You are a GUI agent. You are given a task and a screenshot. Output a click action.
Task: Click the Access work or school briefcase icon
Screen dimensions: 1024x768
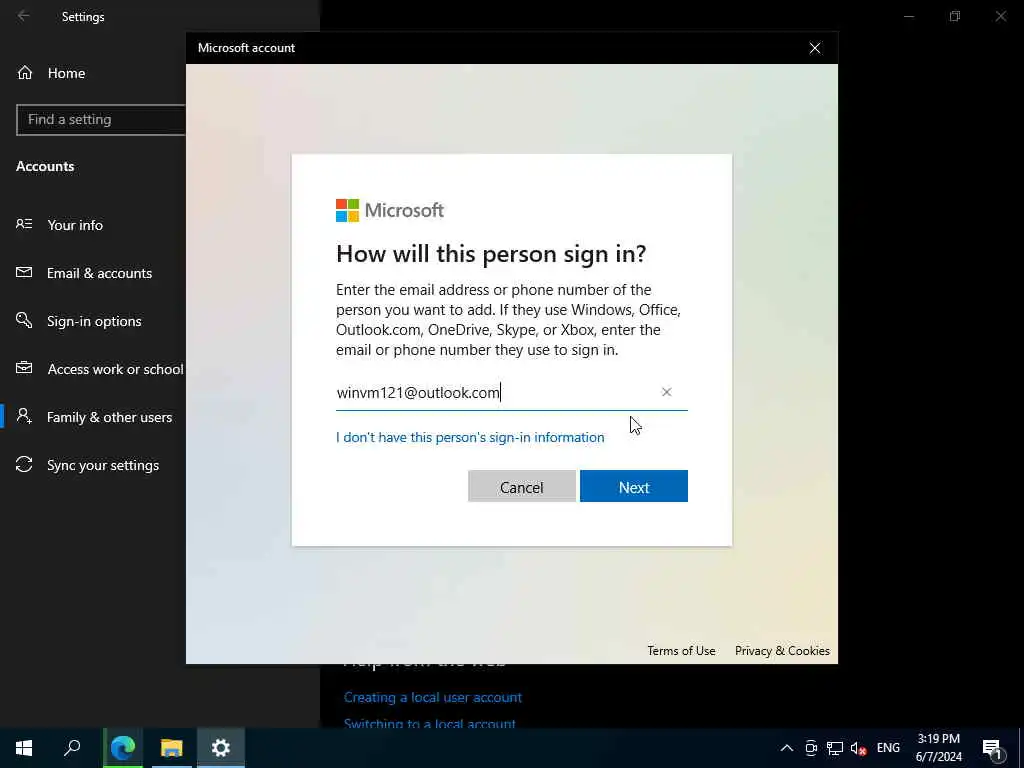tap(24, 368)
